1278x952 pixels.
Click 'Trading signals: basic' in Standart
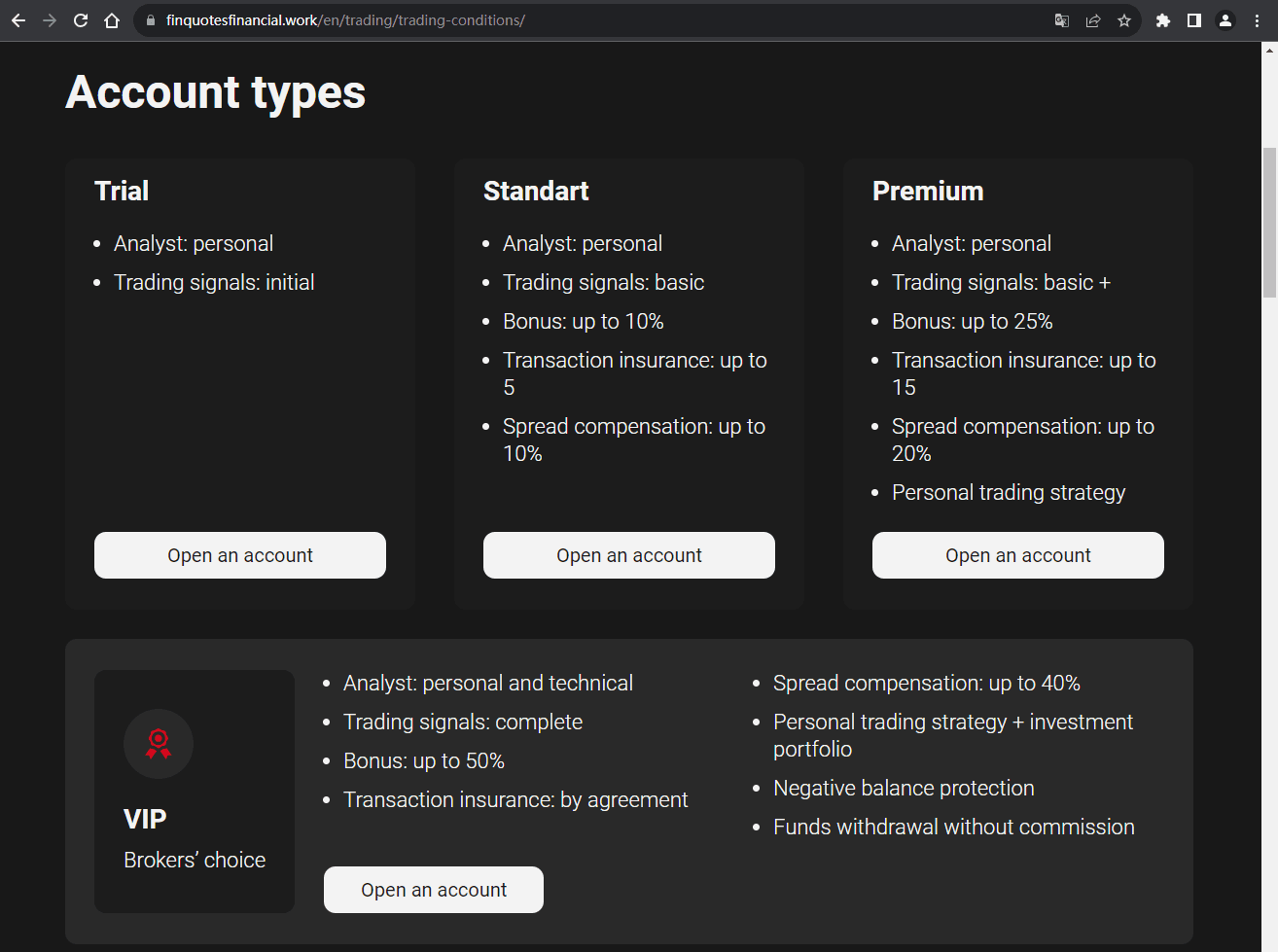point(603,282)
